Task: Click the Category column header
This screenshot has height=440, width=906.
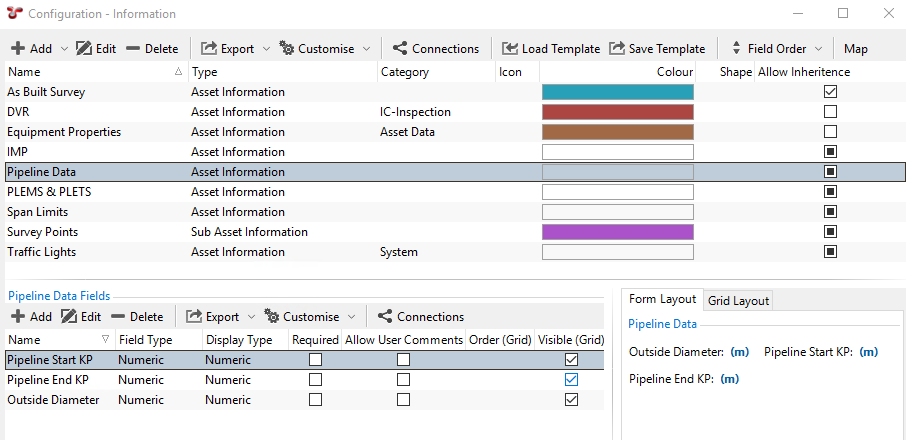Action: point(436,72)
